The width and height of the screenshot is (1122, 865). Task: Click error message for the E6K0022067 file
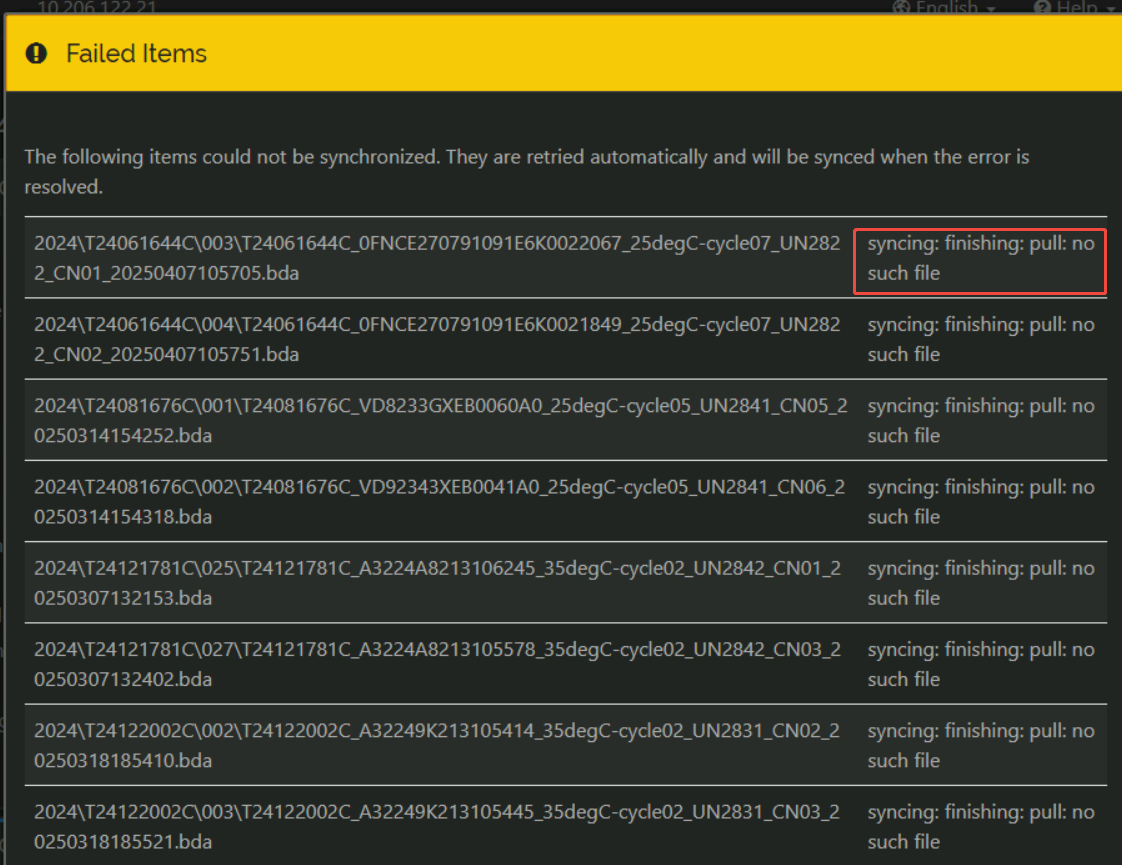tap(980, 258)
